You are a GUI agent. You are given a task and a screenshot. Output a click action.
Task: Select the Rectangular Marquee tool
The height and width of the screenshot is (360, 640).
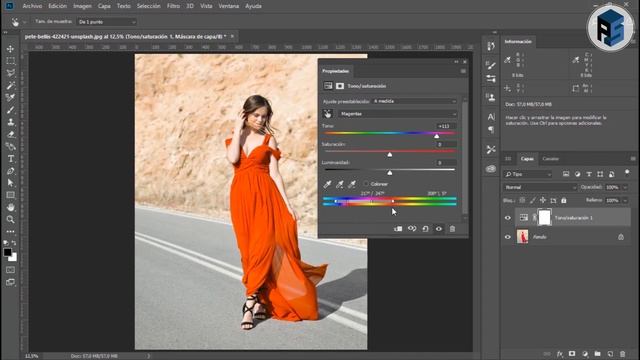pos(11,61)
